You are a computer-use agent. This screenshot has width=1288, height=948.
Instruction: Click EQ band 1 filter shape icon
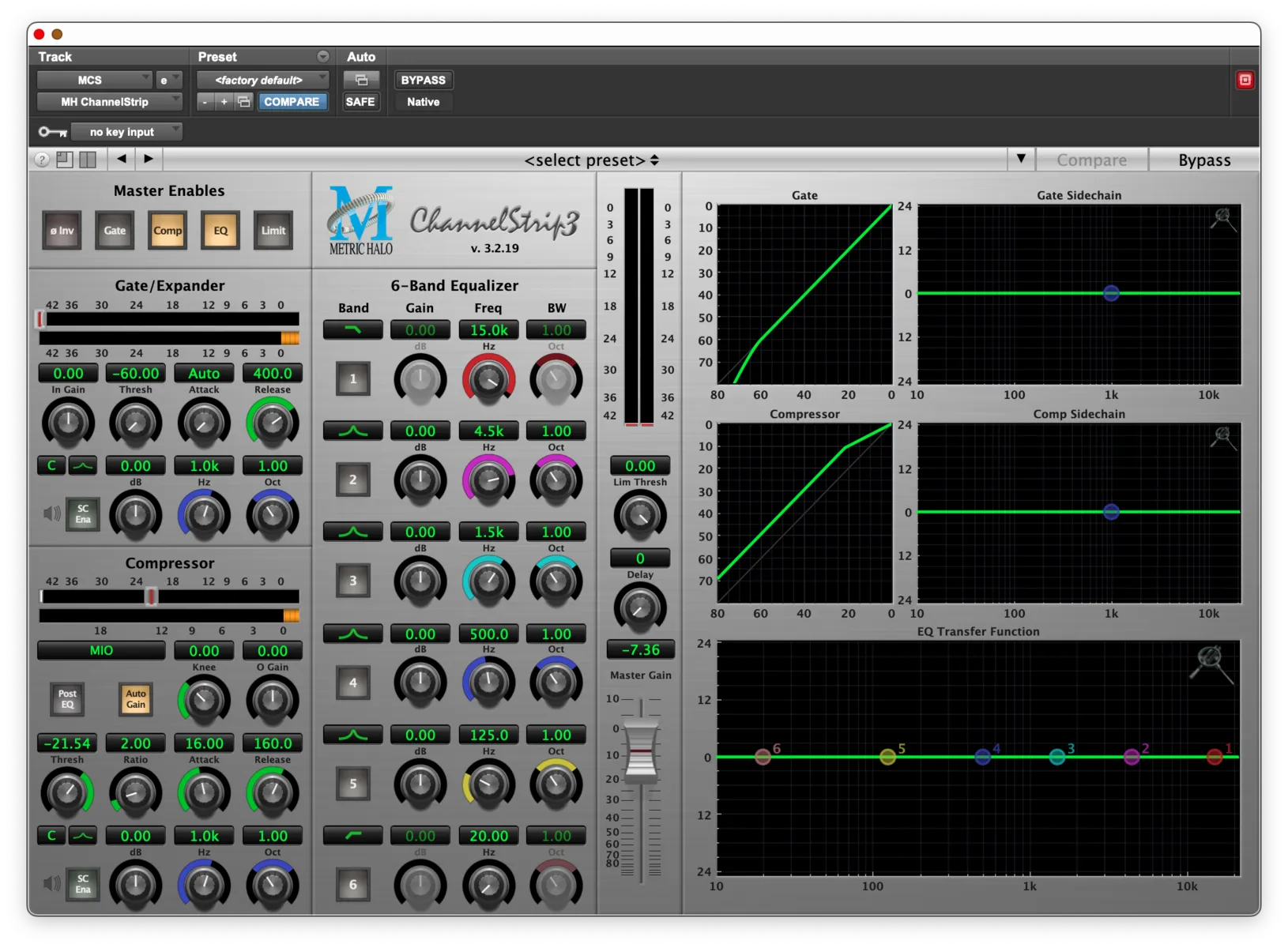pyautogui.click(x=352, y=330)
